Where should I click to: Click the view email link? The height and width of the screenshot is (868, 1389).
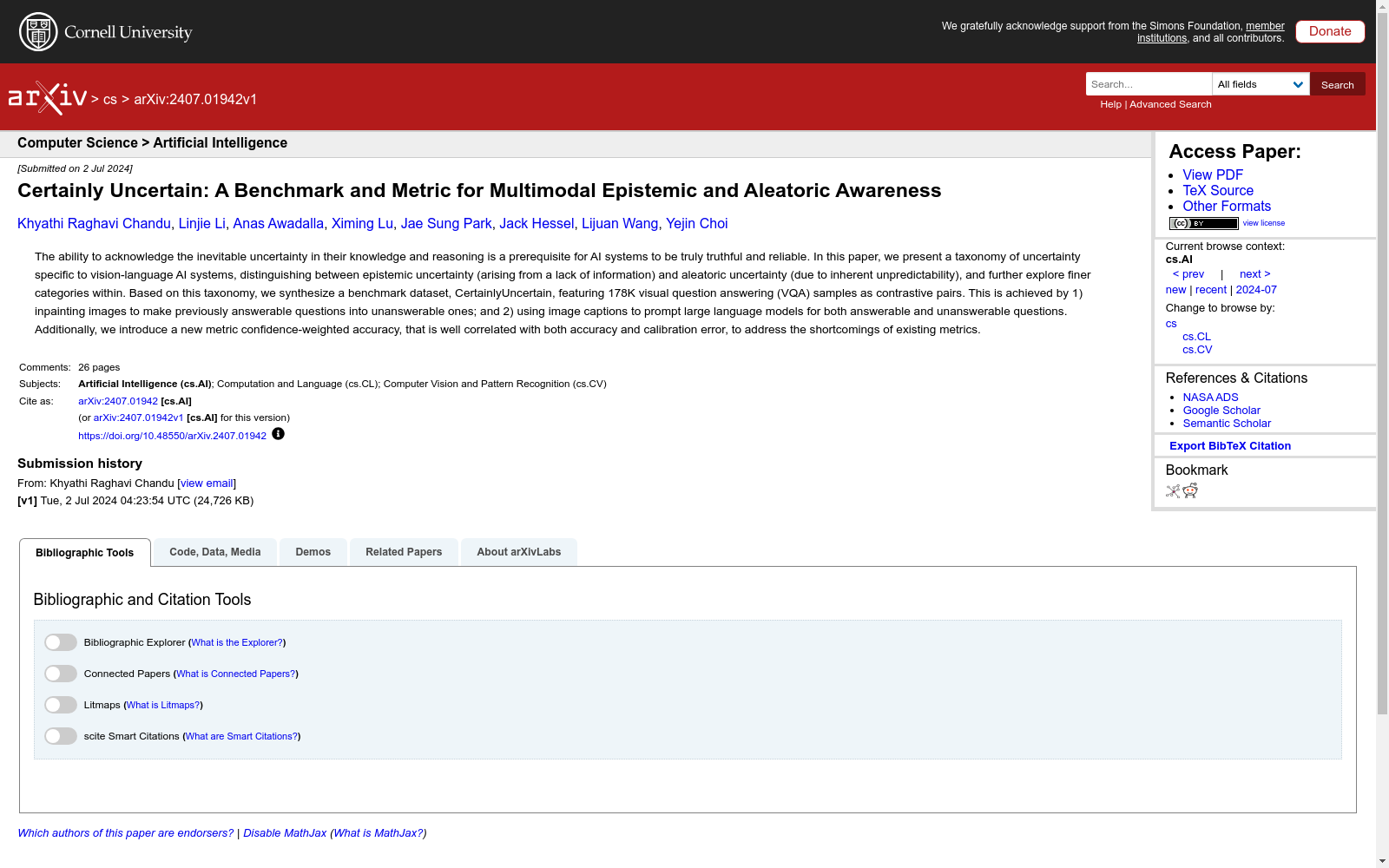tap(207, 483)
